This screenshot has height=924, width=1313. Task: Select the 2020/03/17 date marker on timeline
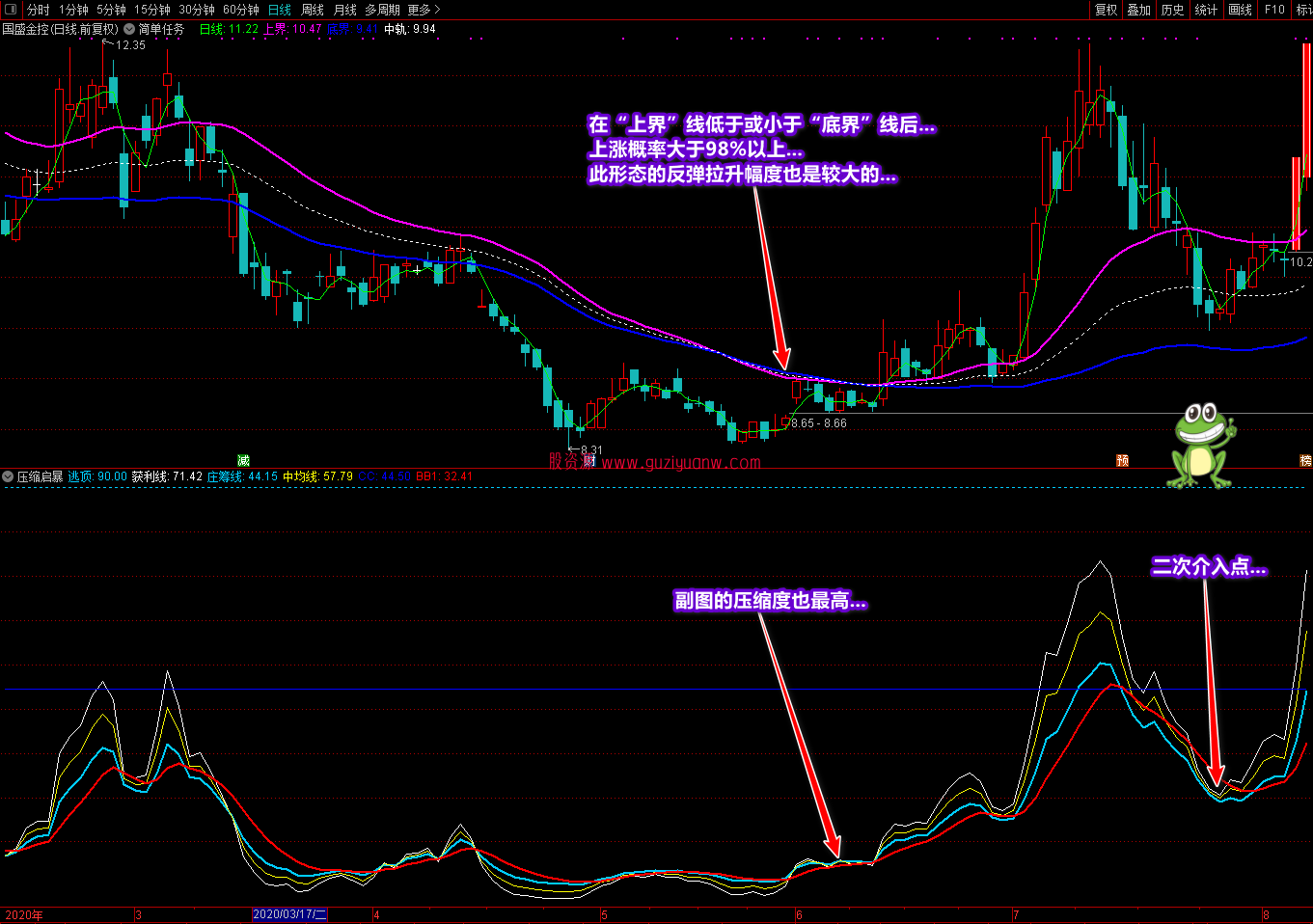coord(290,914)
